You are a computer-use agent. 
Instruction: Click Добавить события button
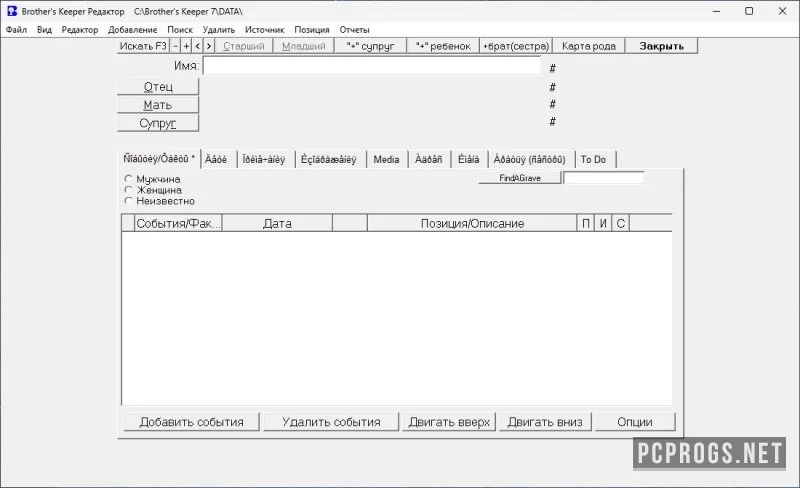coord(191,422)
